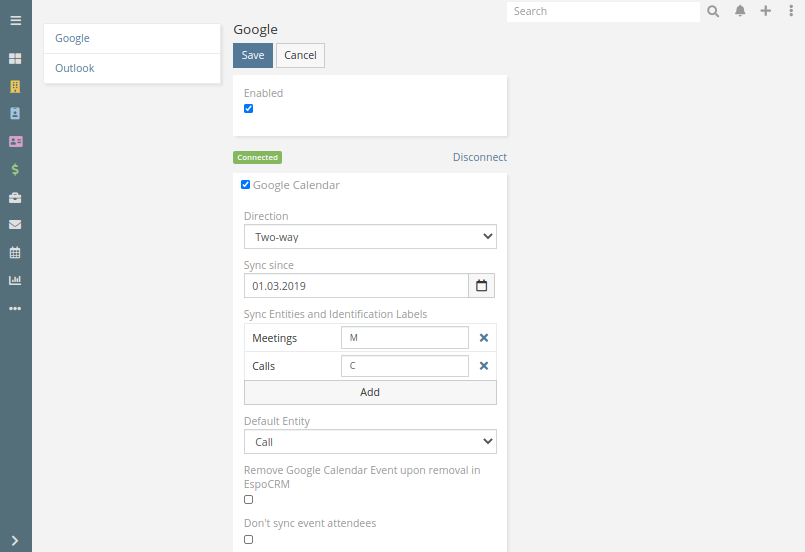Screen dimensions: 805x552
Task: Open Opportunities via the dollar icon
Action: (x=15, y=169)
